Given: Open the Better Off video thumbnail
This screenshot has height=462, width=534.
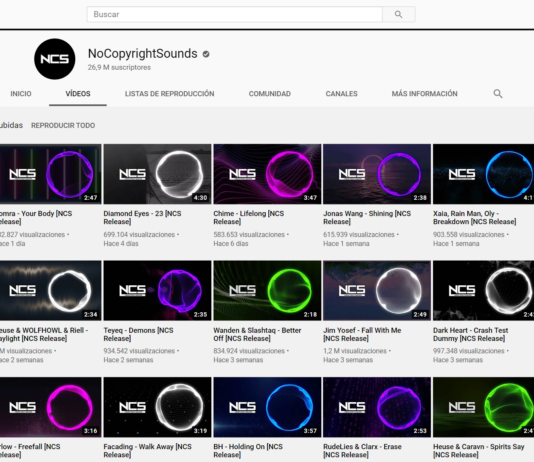Looking at the screenshot, I should point(267,290).
